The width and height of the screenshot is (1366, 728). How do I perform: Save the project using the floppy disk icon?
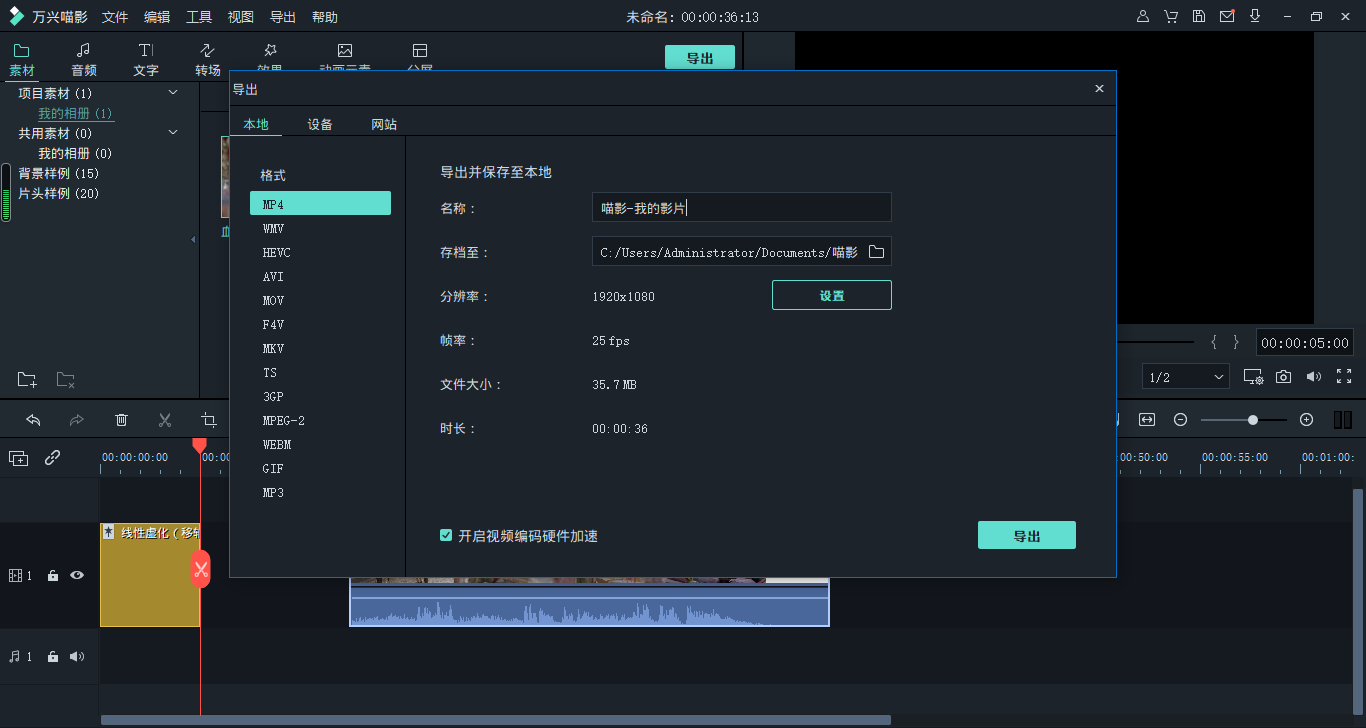click(1199, 16)
